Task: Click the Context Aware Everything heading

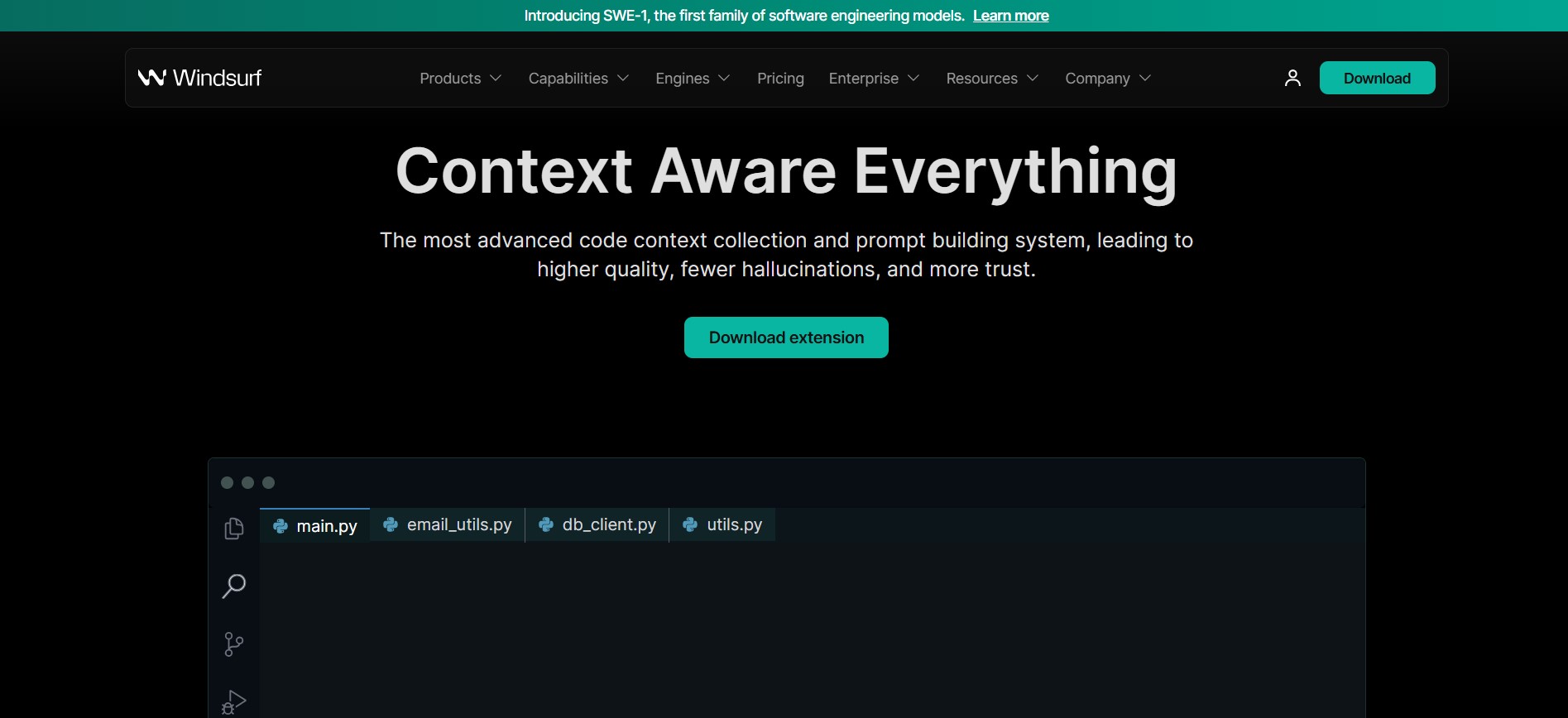Action: pyautogui.click(x=786, y=172)
